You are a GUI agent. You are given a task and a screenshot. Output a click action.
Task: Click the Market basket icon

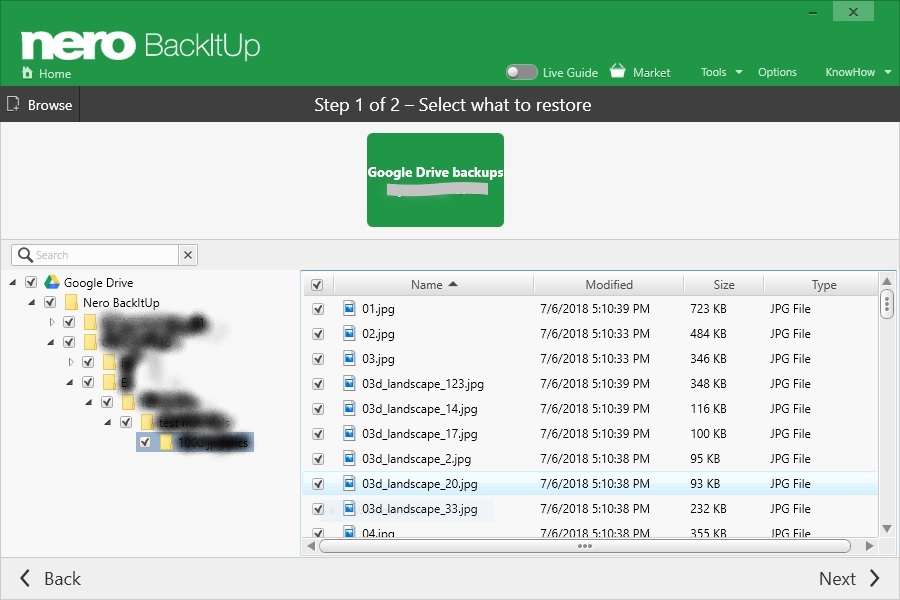(618, 71)
